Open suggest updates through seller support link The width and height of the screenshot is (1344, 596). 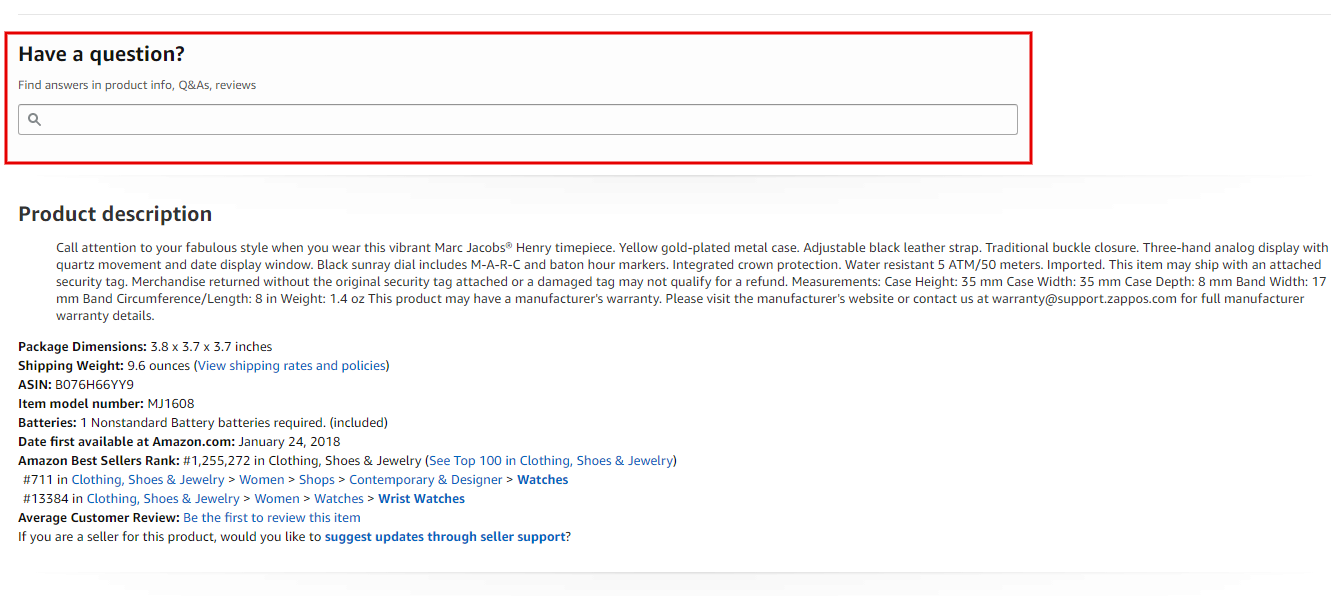coord(445,537)
